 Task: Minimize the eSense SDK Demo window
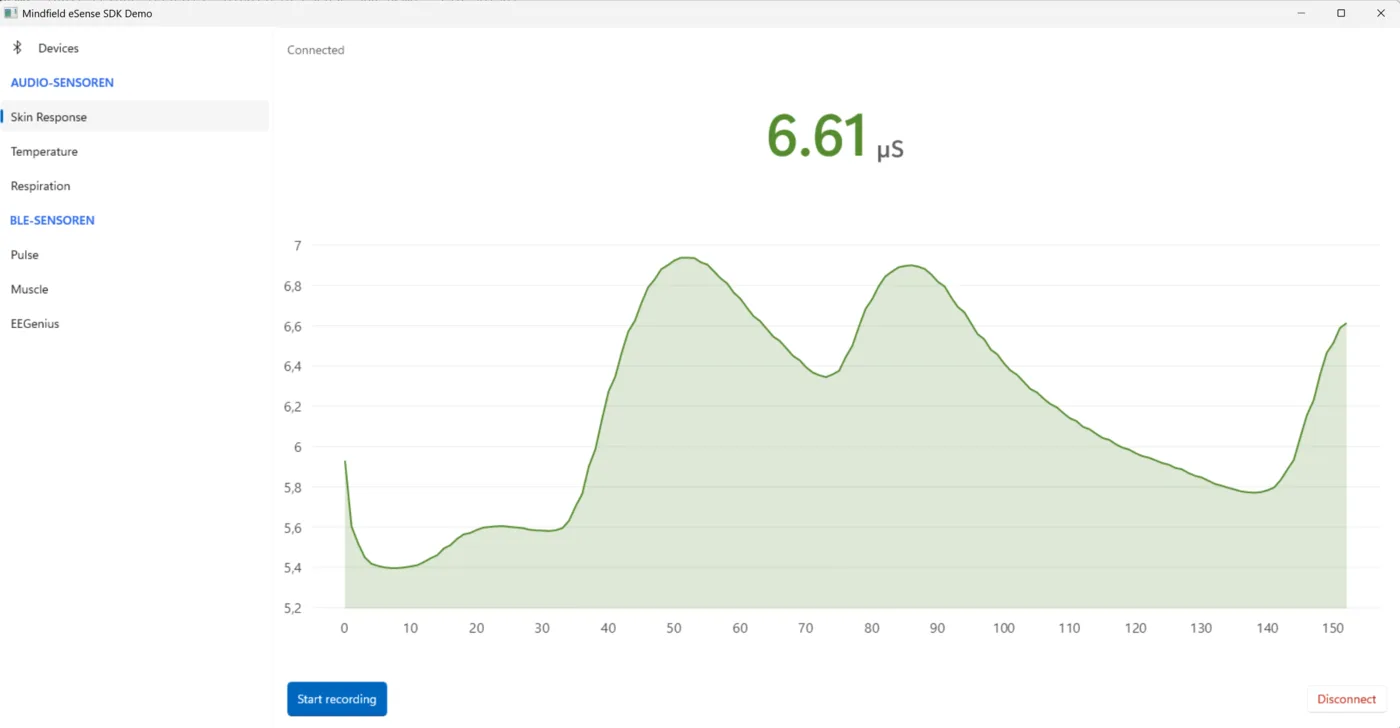point(1302,13)
